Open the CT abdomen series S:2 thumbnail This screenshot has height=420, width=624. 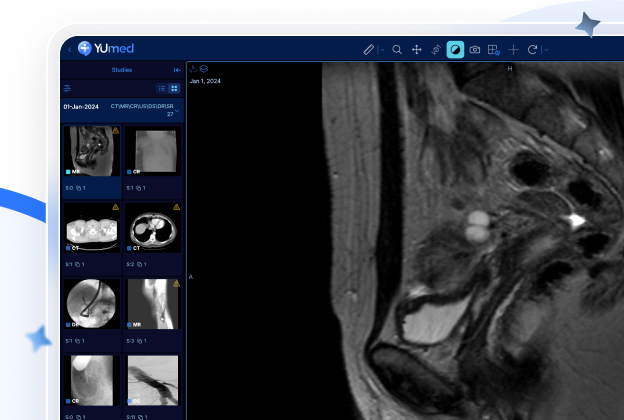[153, 227]
